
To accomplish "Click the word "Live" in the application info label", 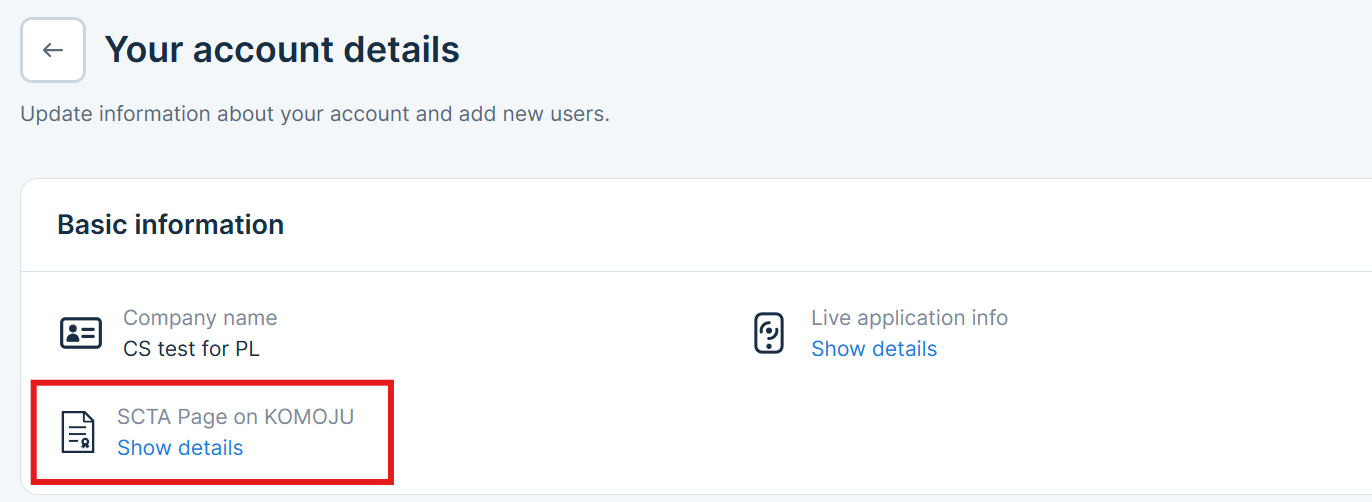I will 830,318.
